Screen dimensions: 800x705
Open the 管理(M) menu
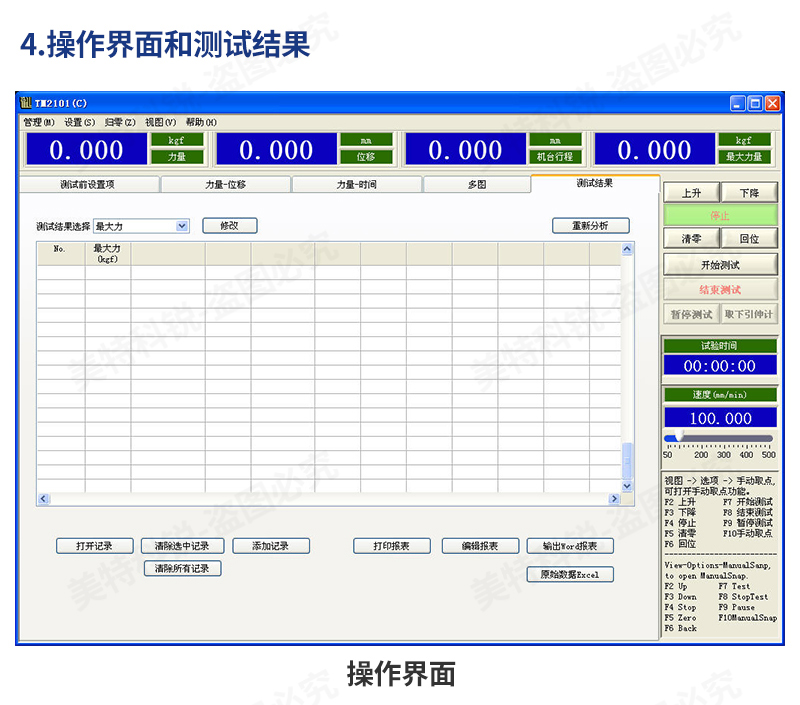click(40, 121)
